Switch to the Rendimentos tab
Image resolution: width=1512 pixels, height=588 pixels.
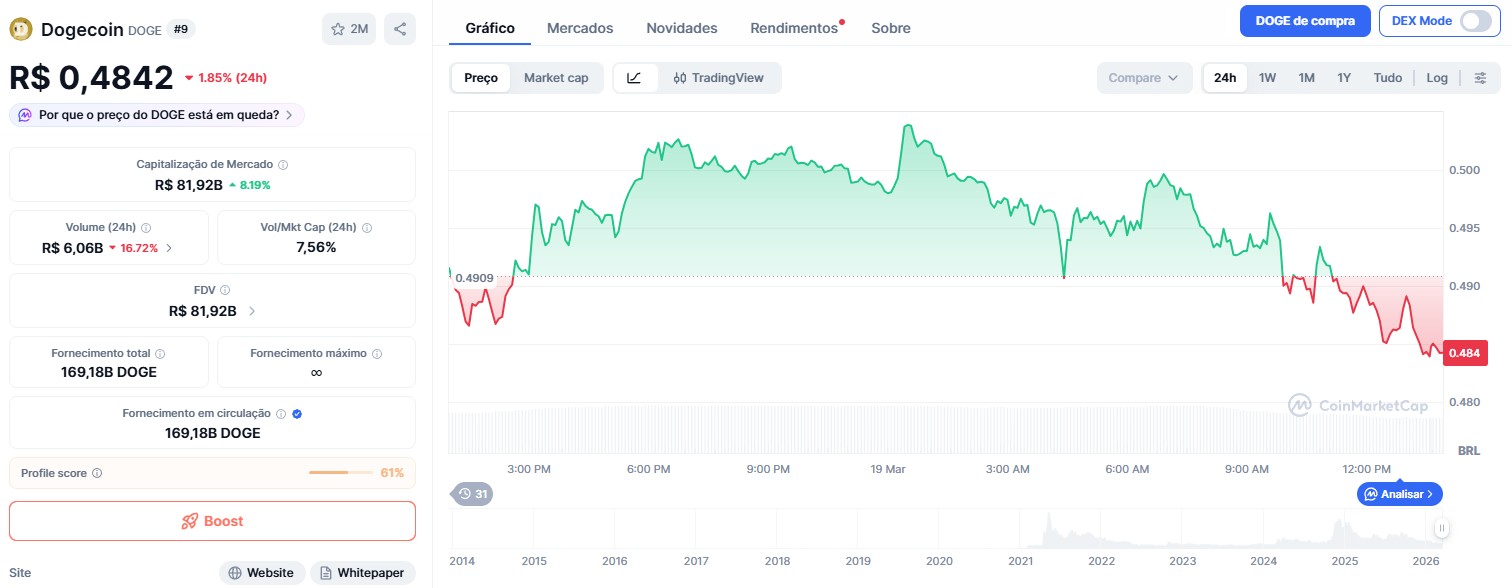point(794,28)
